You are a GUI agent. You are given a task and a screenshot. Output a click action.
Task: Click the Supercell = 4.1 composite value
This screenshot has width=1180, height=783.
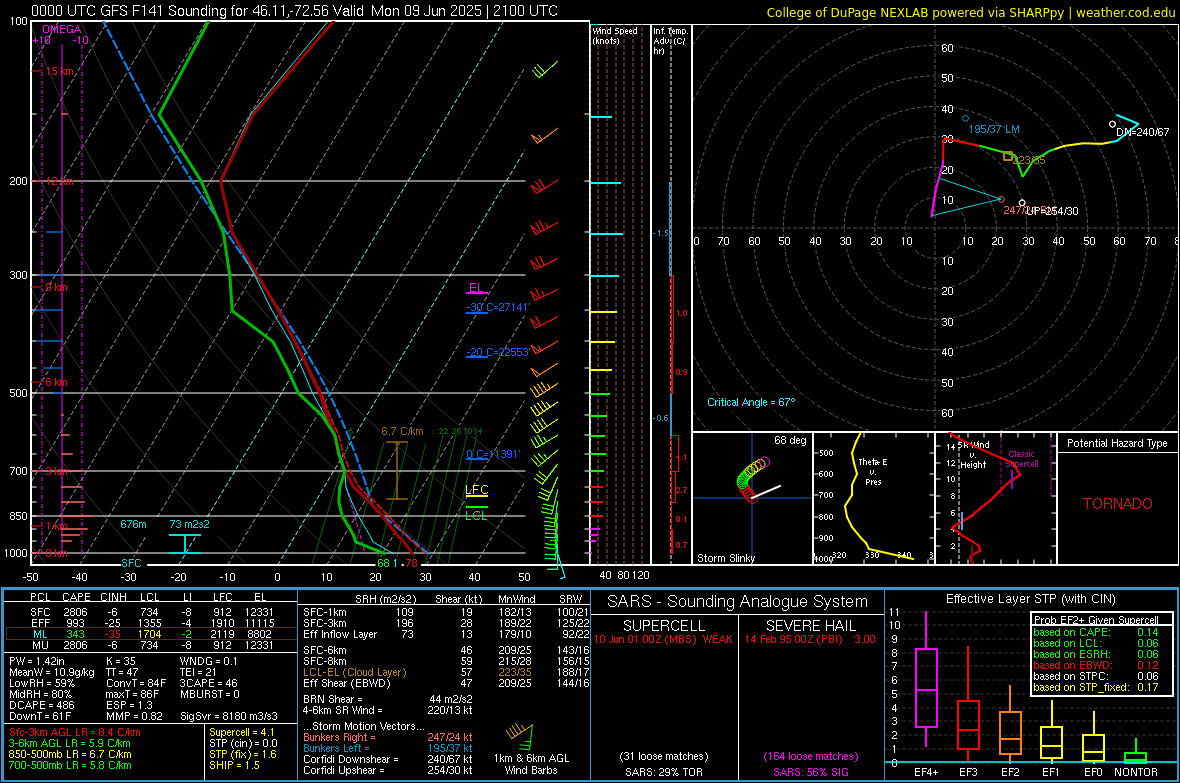(242, 732)
